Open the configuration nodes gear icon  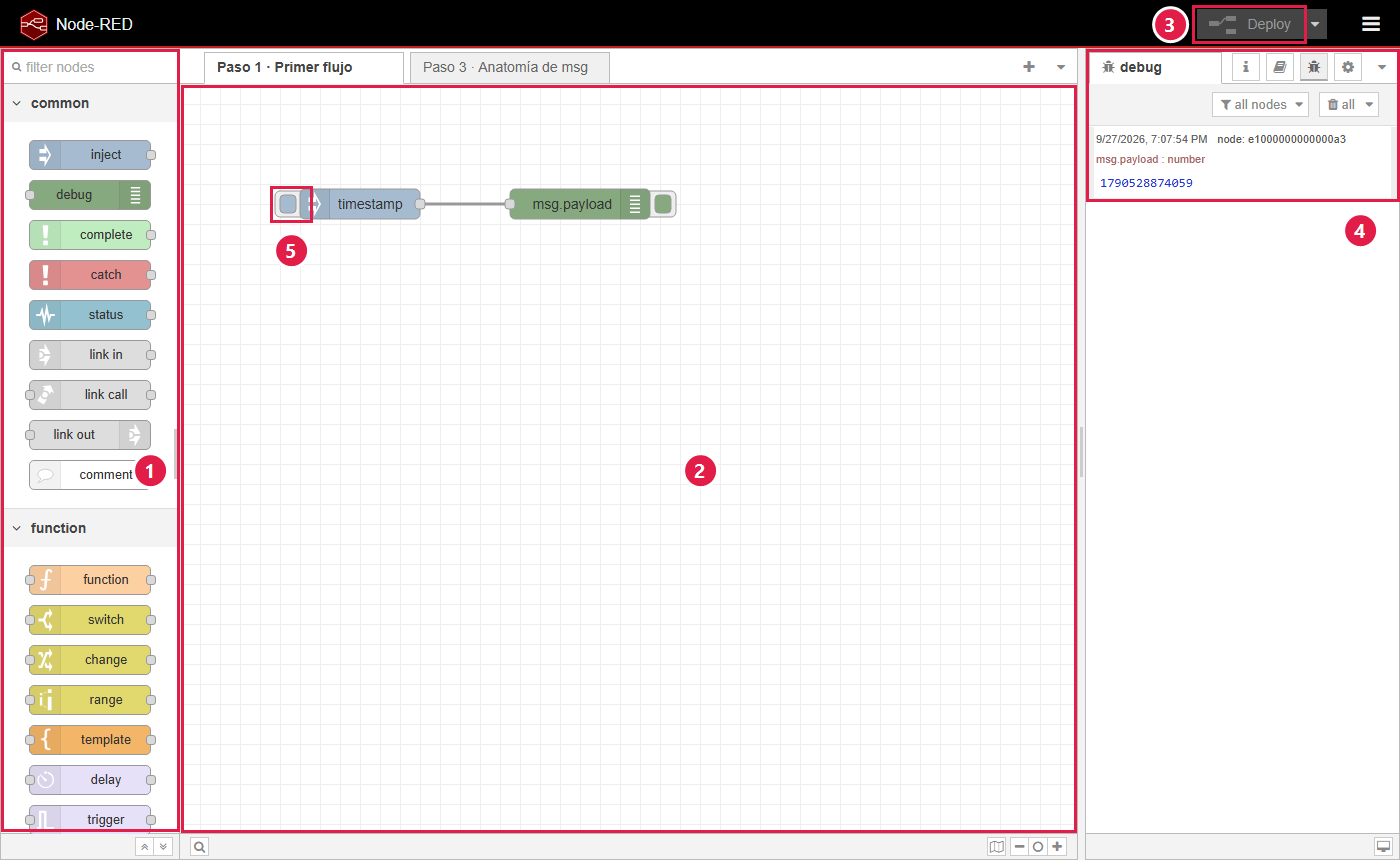[1348, 67]
